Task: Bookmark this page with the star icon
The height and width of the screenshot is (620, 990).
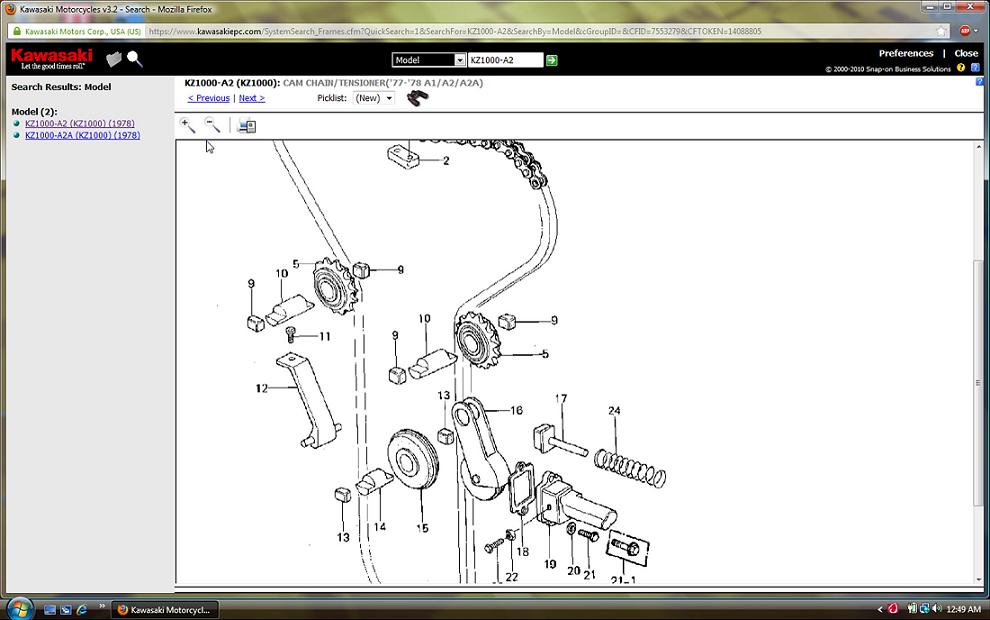Action: pyautogui.click(x=941, y=31)
